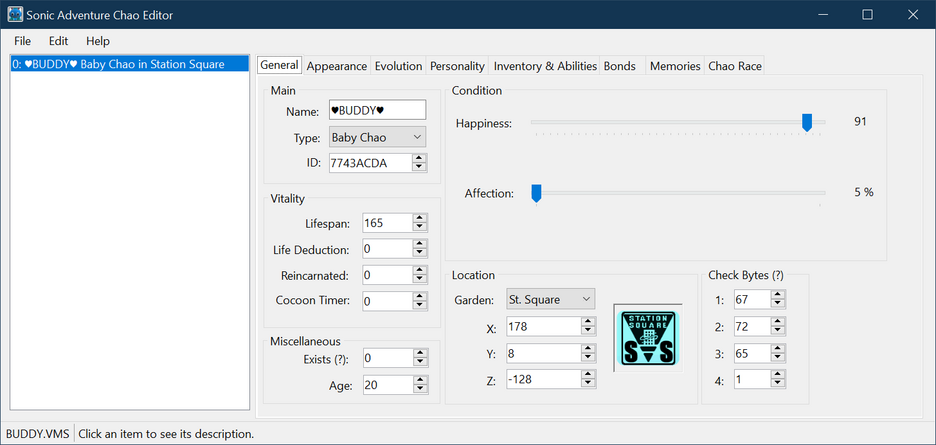The width and height of the screenshot is (936, 445).
Task: Decrease the Age value with down arrow
Action: pyautogui.click(x=419, y=389)
